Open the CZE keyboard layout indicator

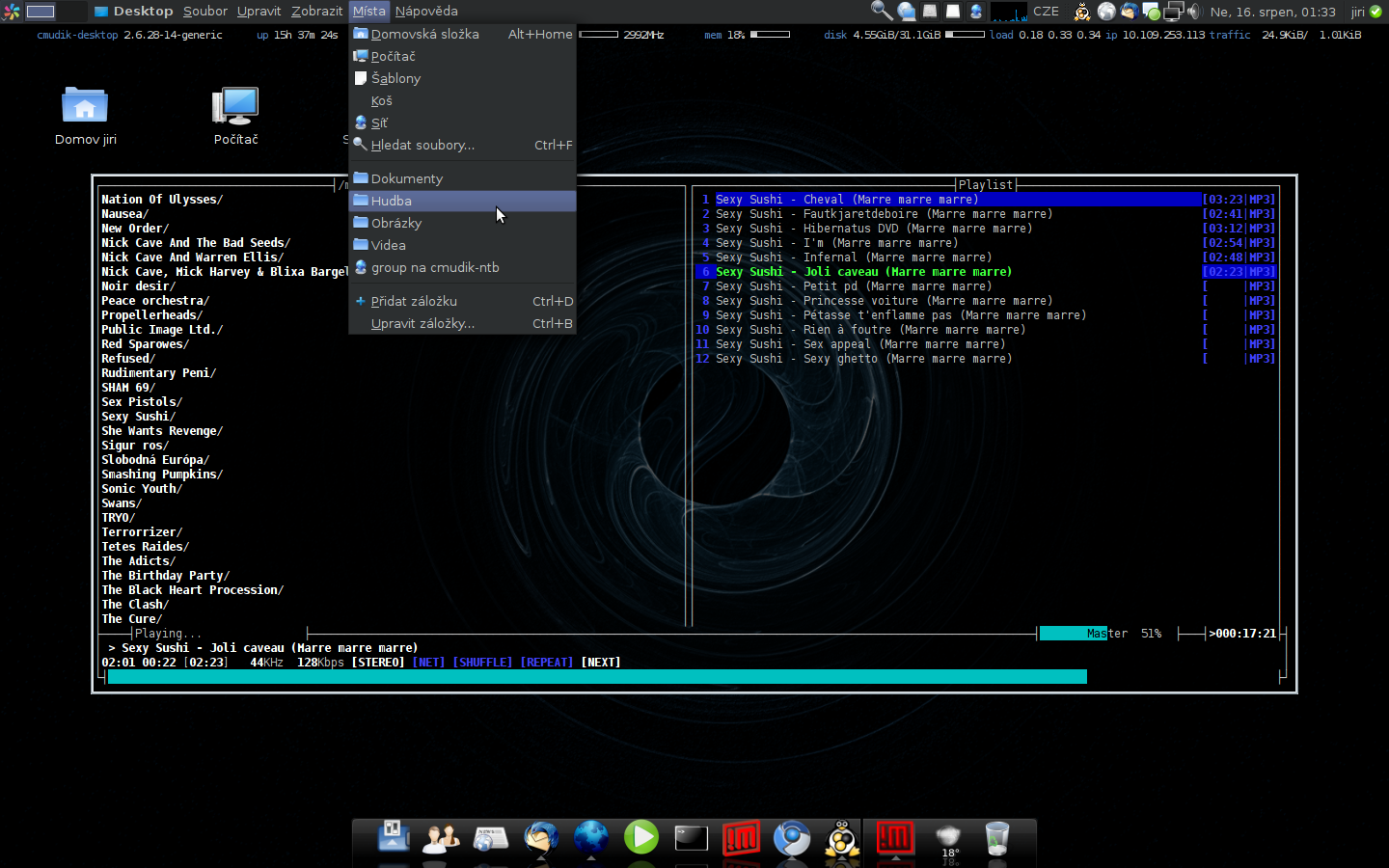pyautogui.click(x=1046, y=12)
